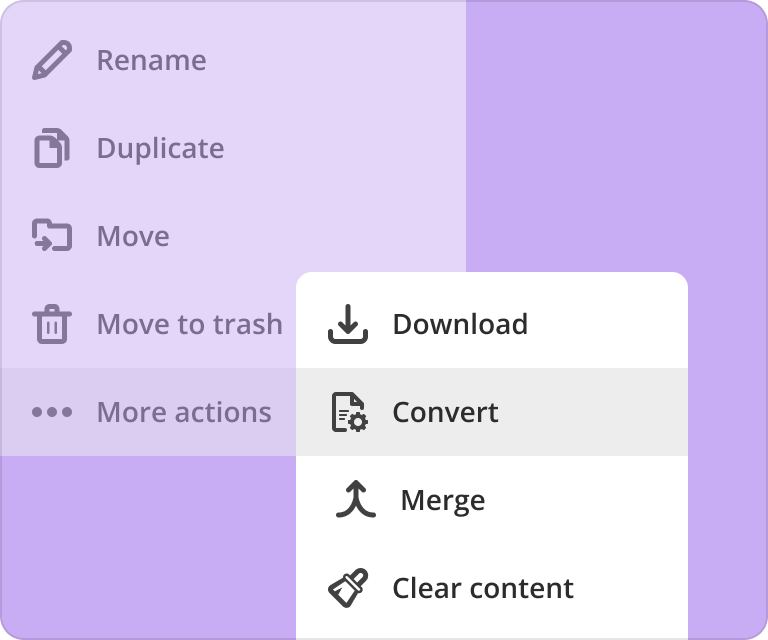Open the More actions submenu label
This screenshot has height=640, width=768.
184,412
